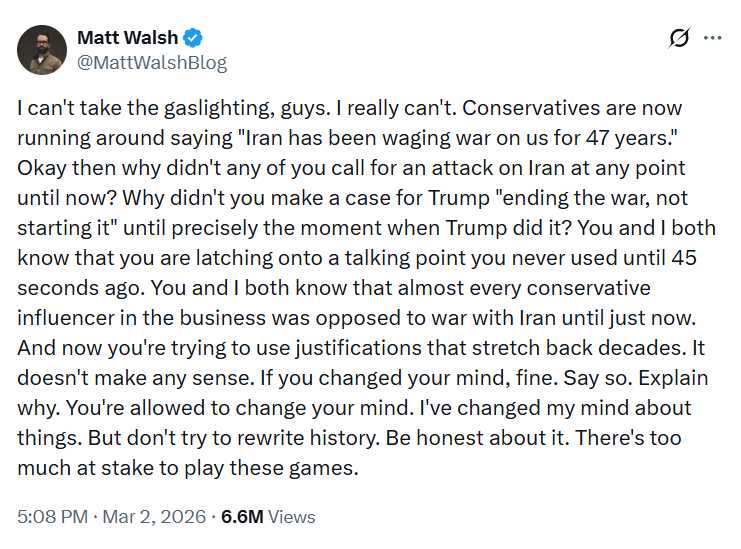The image size is (741, 549).
Task: Click the blue verified checkmark badge
Action: coord(194,38)
